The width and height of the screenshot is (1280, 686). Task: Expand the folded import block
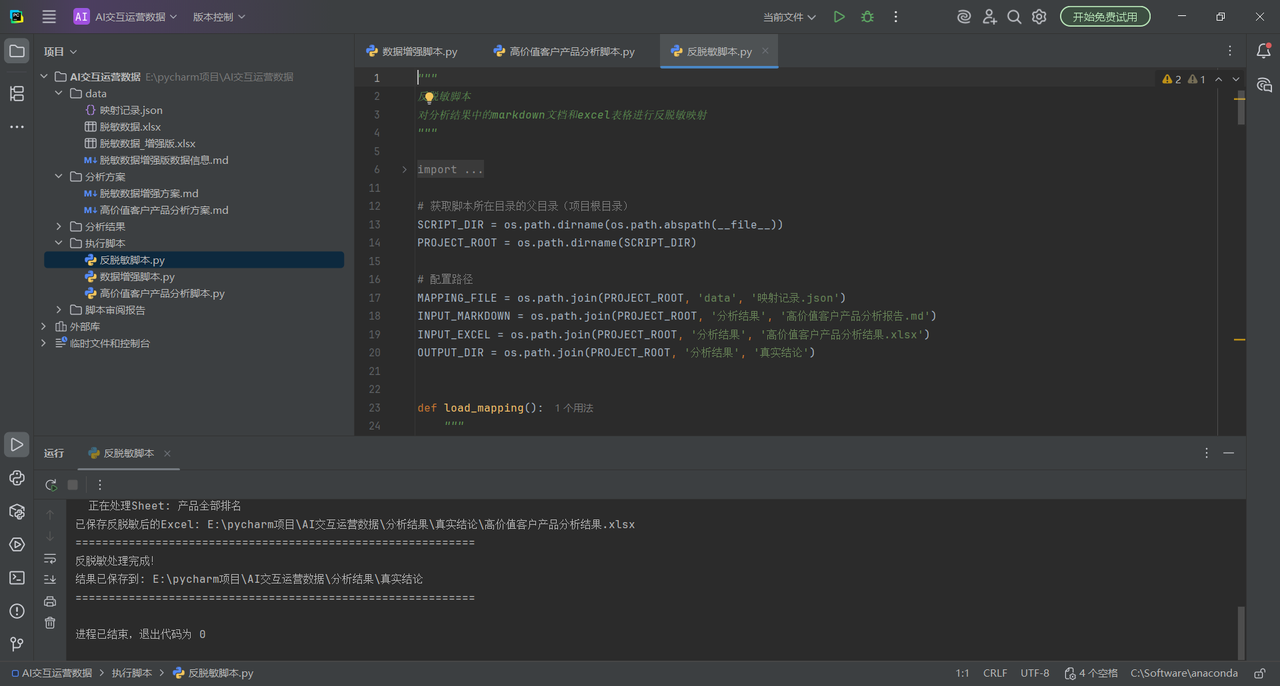(404, 170)
